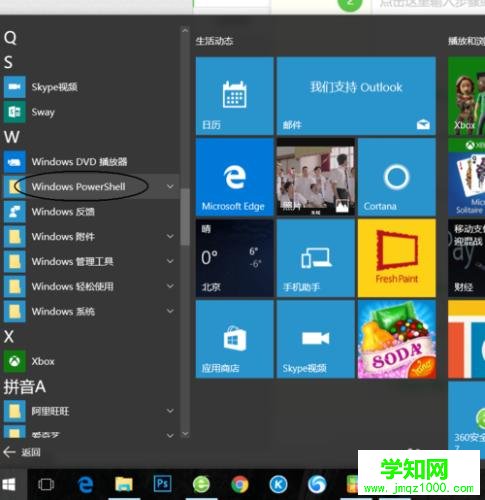485x500 pixels.
Task: Launch the Candy Crush Soda tile
Action: coord(397,339)
